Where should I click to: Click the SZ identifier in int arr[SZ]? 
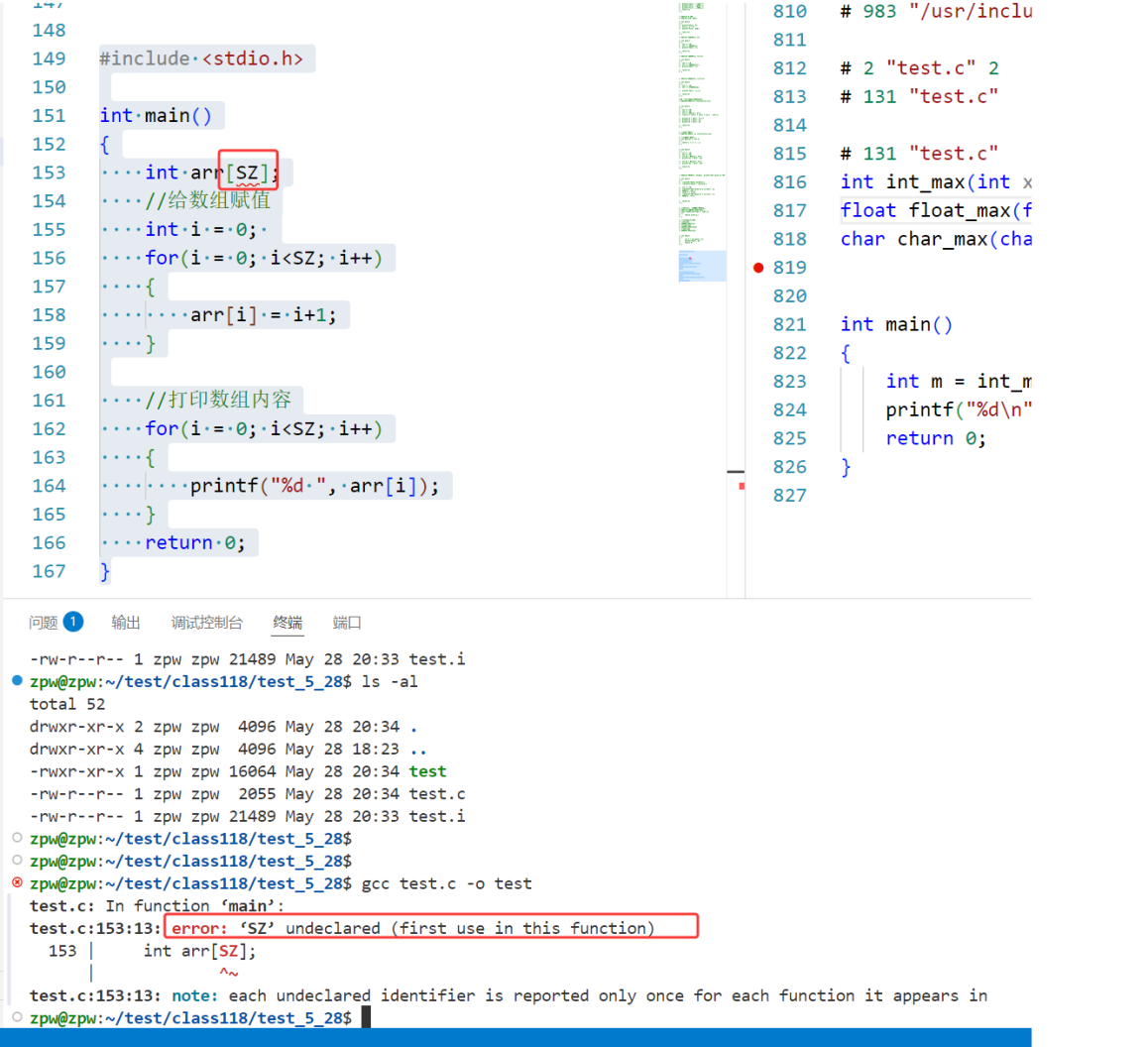pos(247,173)
